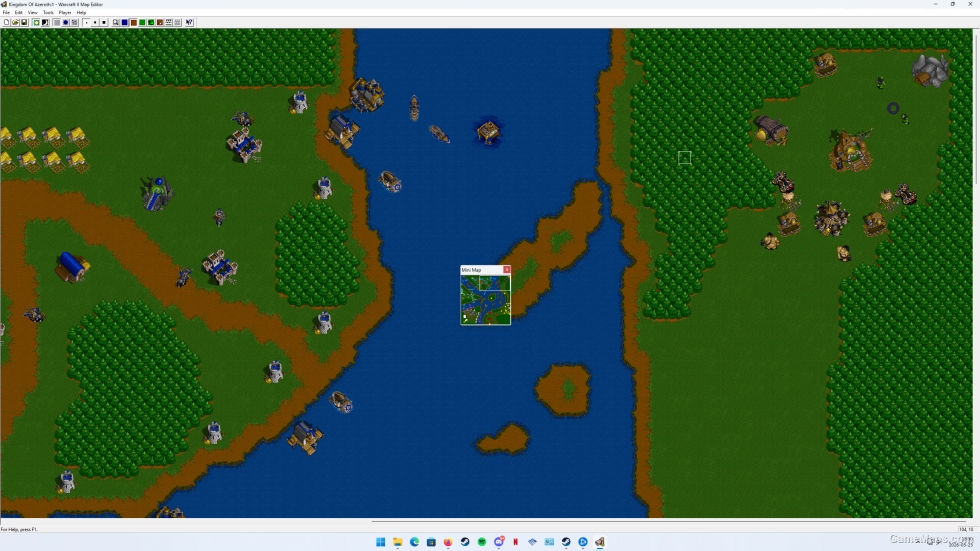
Task: Create a new map with toolbar icon
Action: point(6,22)
